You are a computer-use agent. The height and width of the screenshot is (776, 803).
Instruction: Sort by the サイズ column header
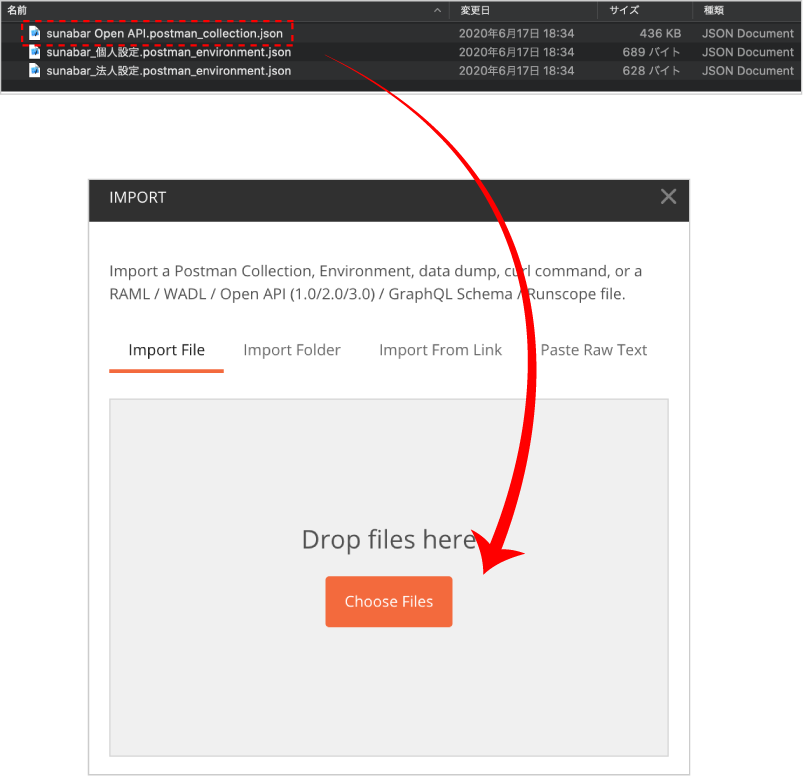624,10
